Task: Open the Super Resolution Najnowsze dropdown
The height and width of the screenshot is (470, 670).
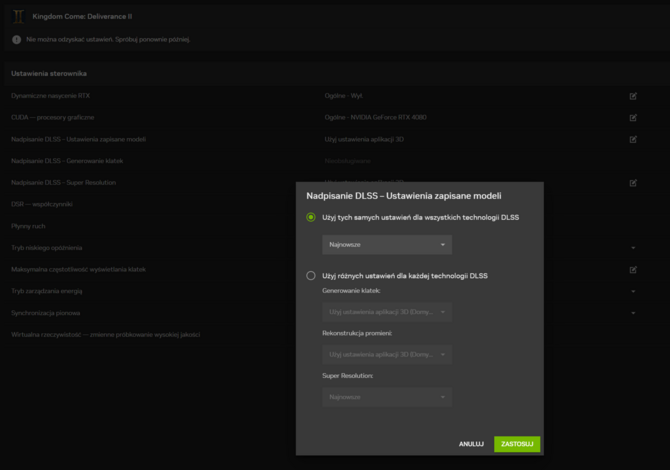Action: (387, 397)
